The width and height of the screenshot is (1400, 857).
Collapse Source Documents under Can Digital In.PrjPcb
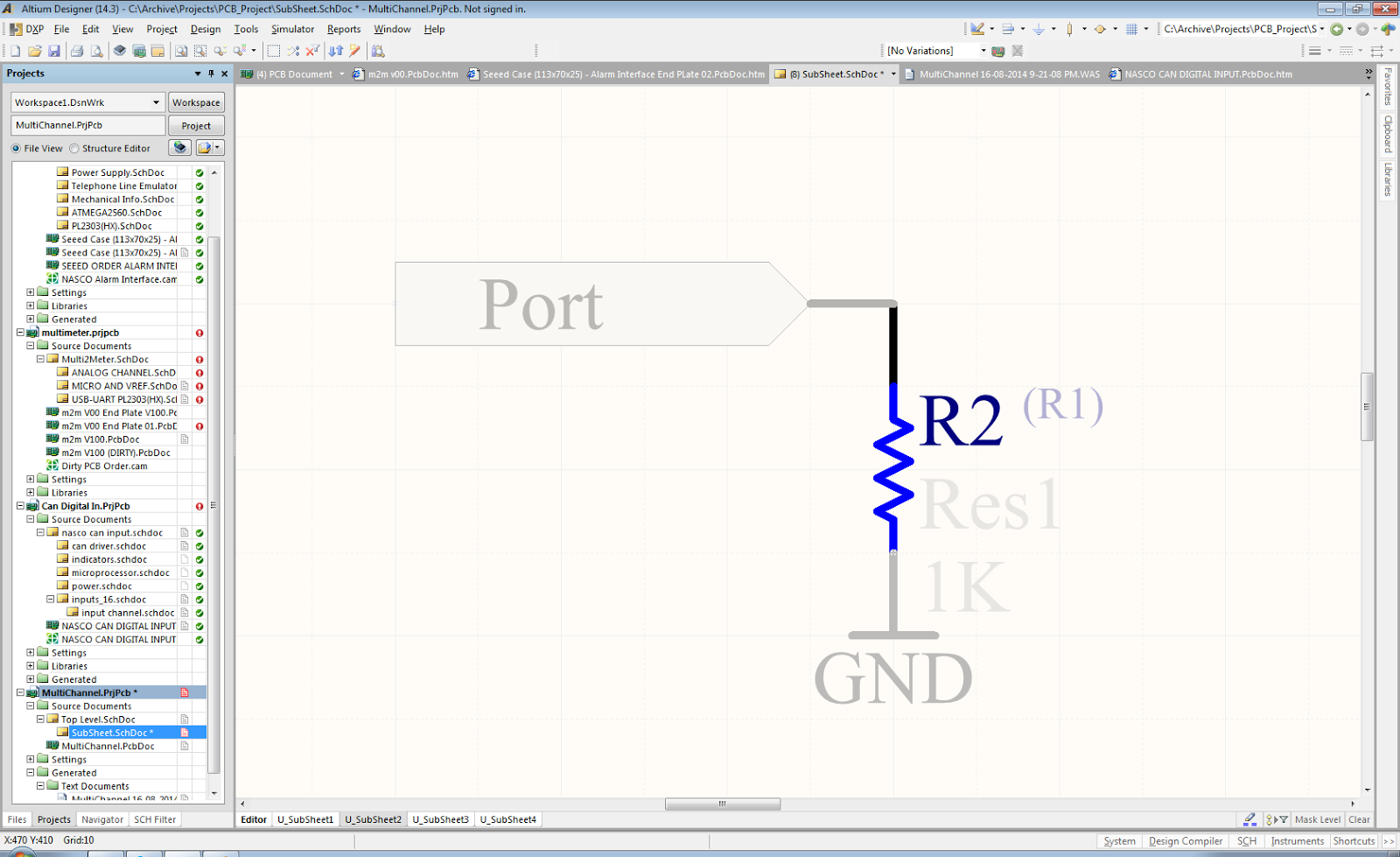[29, 519]
